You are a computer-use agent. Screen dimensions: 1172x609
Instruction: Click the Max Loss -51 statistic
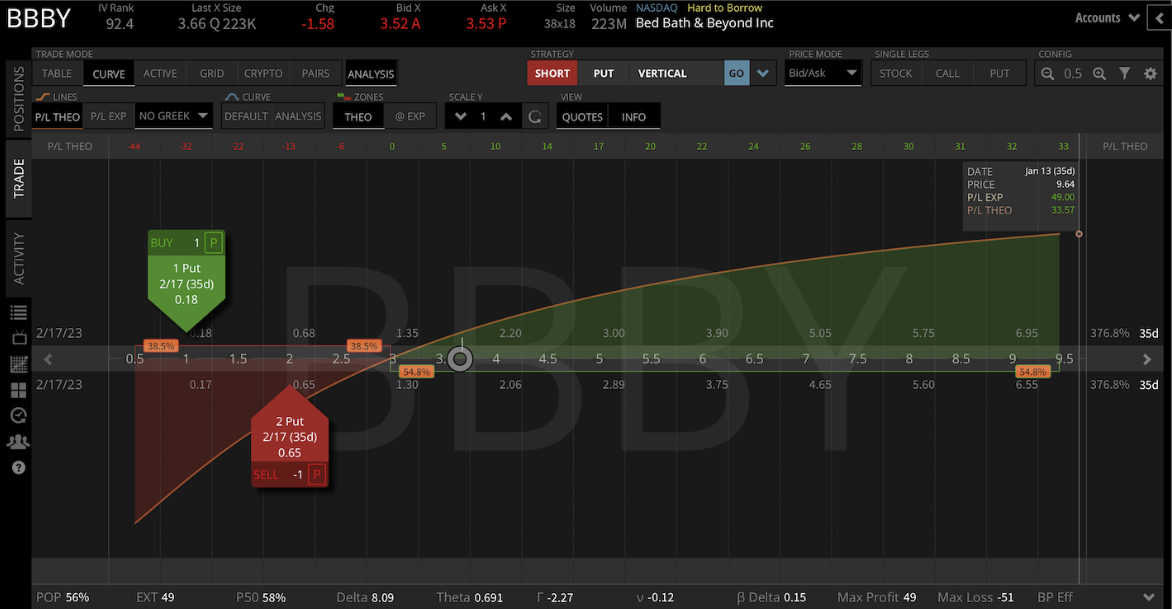click(x=975, y=597)
